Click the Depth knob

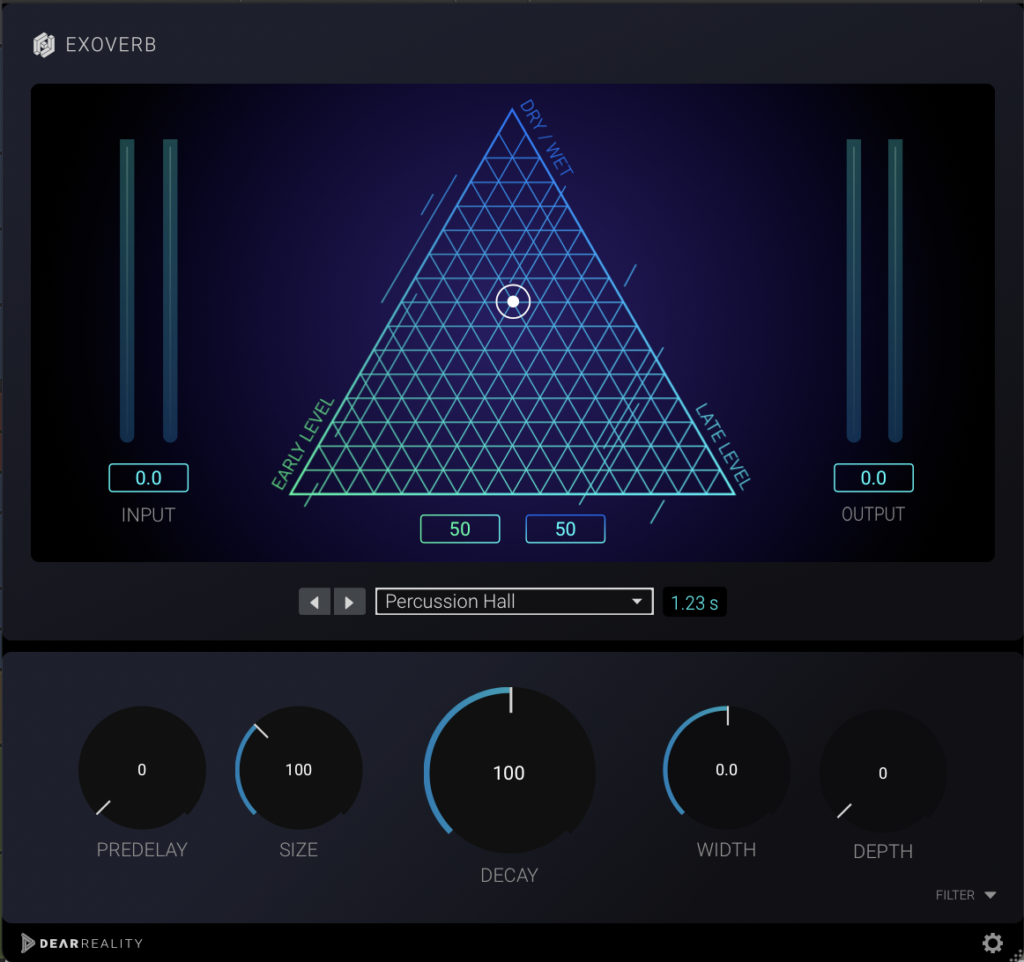pyautogui.click(x=883, y=773)
